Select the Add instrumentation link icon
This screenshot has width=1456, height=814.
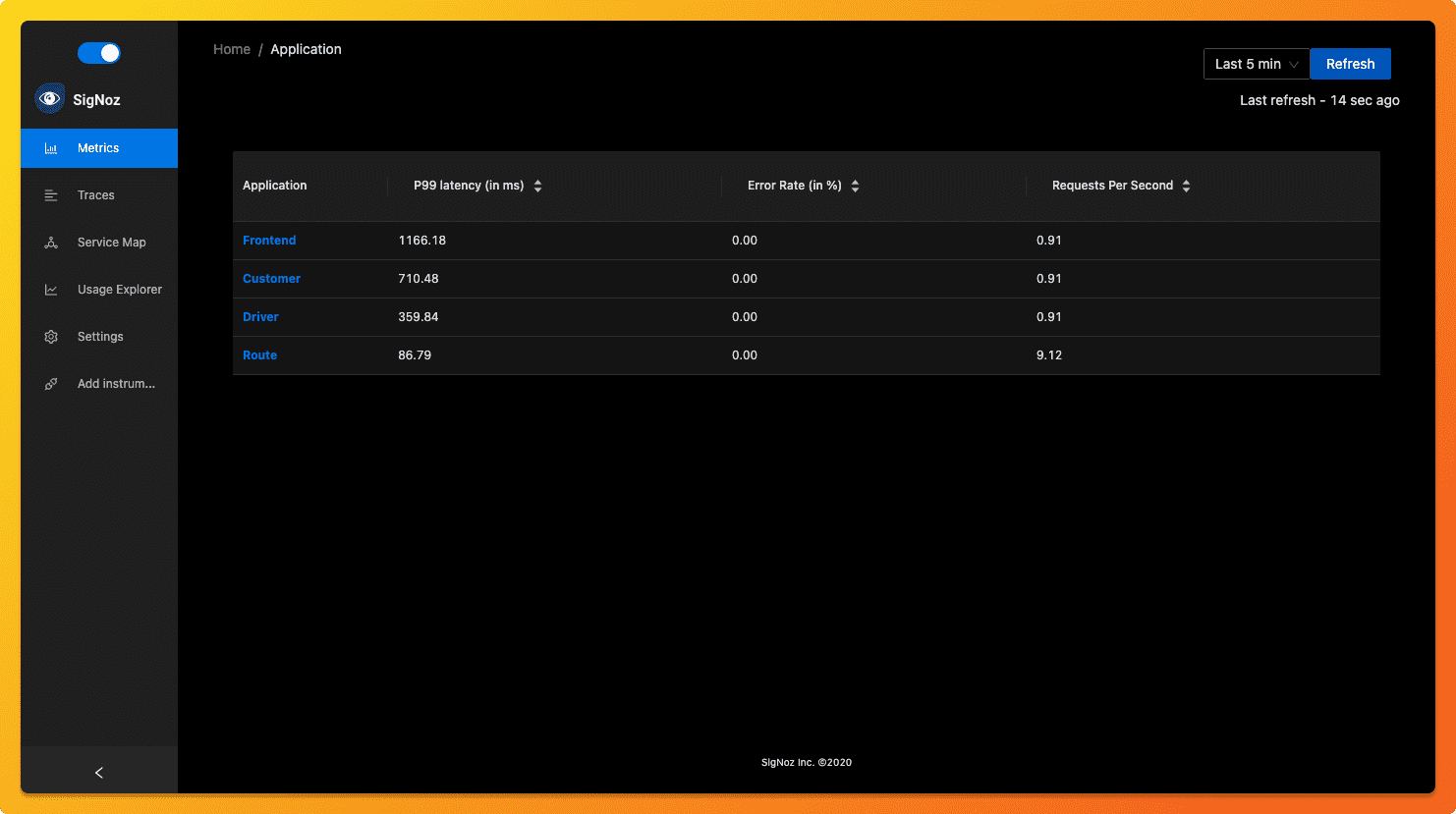coord(50,383)
